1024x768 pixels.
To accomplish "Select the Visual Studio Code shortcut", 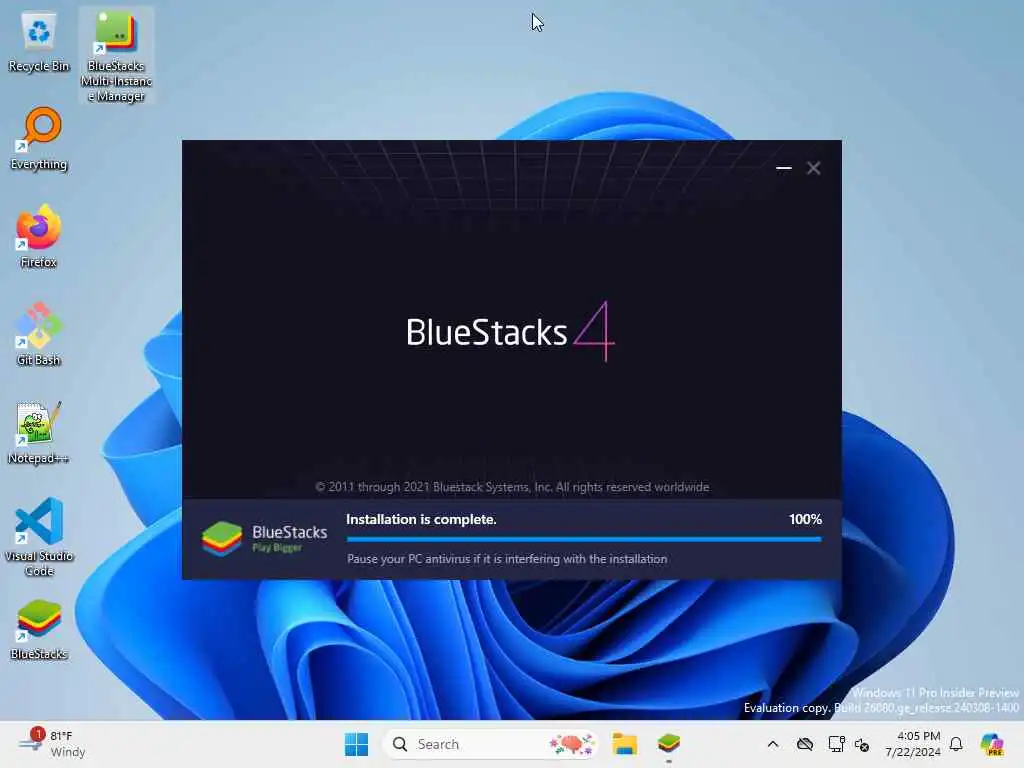I will (x=39, y=537).
